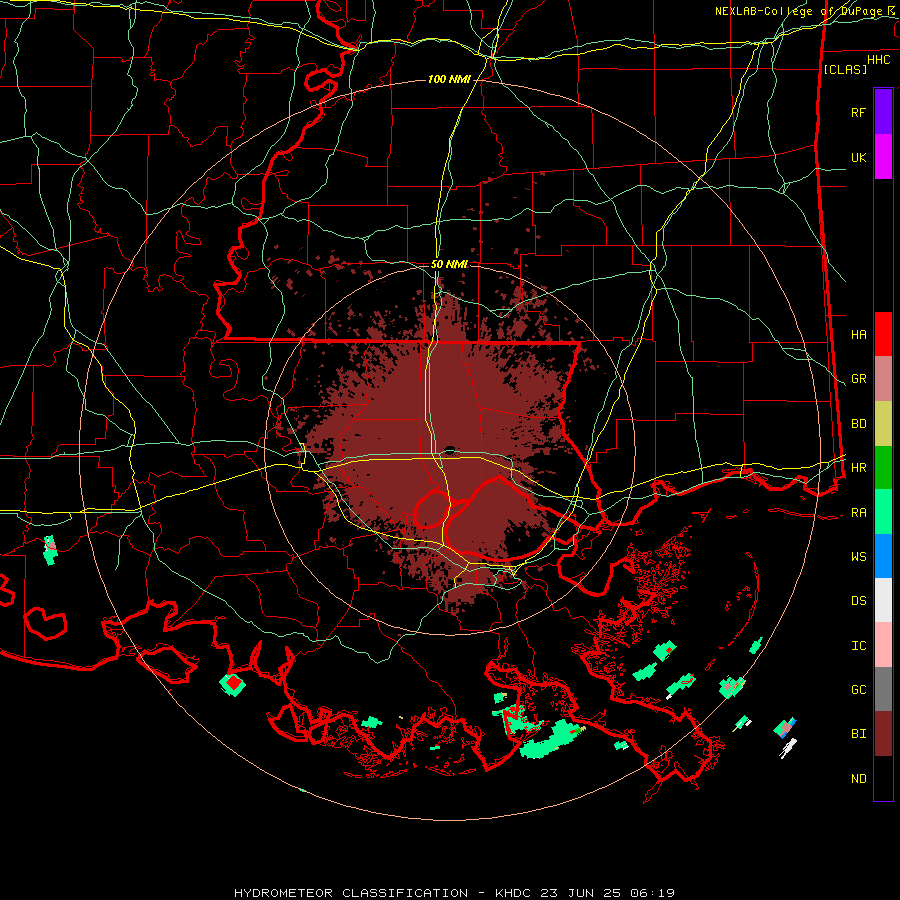900x900 pixels.
Task: Click the WS blue legend swatch
Action: (x=883, y=556)
